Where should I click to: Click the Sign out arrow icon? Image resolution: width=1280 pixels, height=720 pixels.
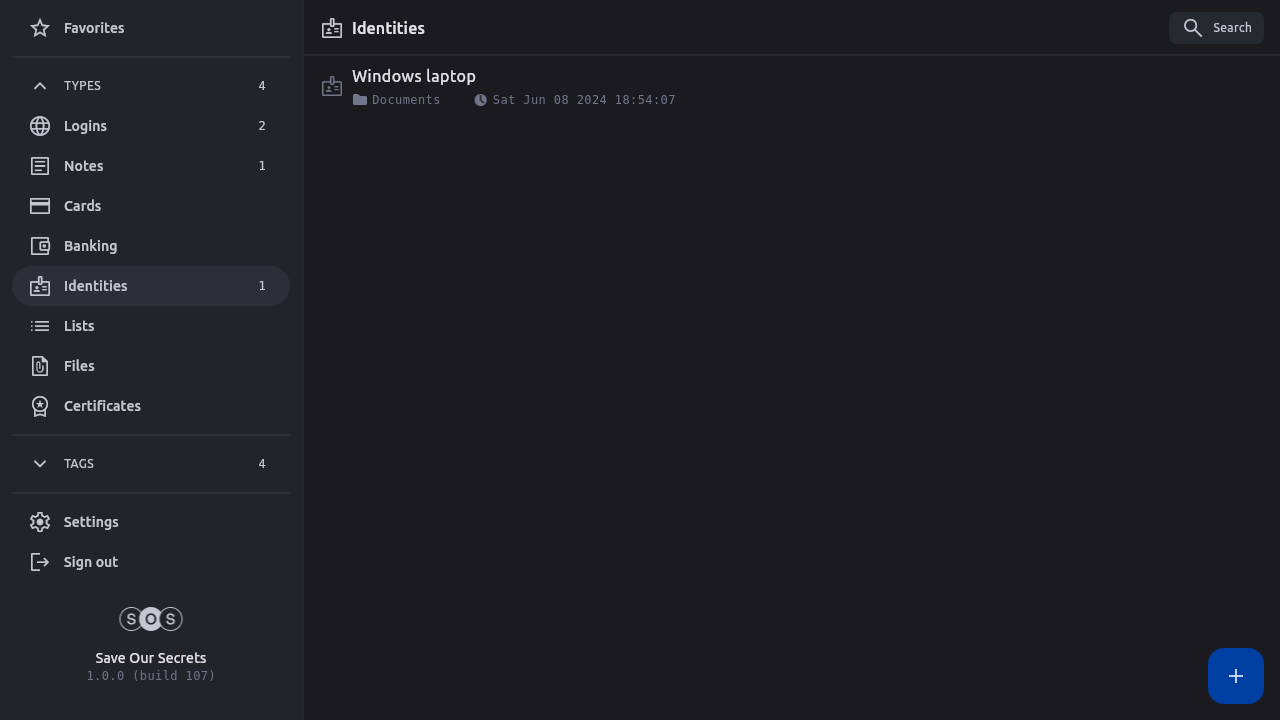40,562
